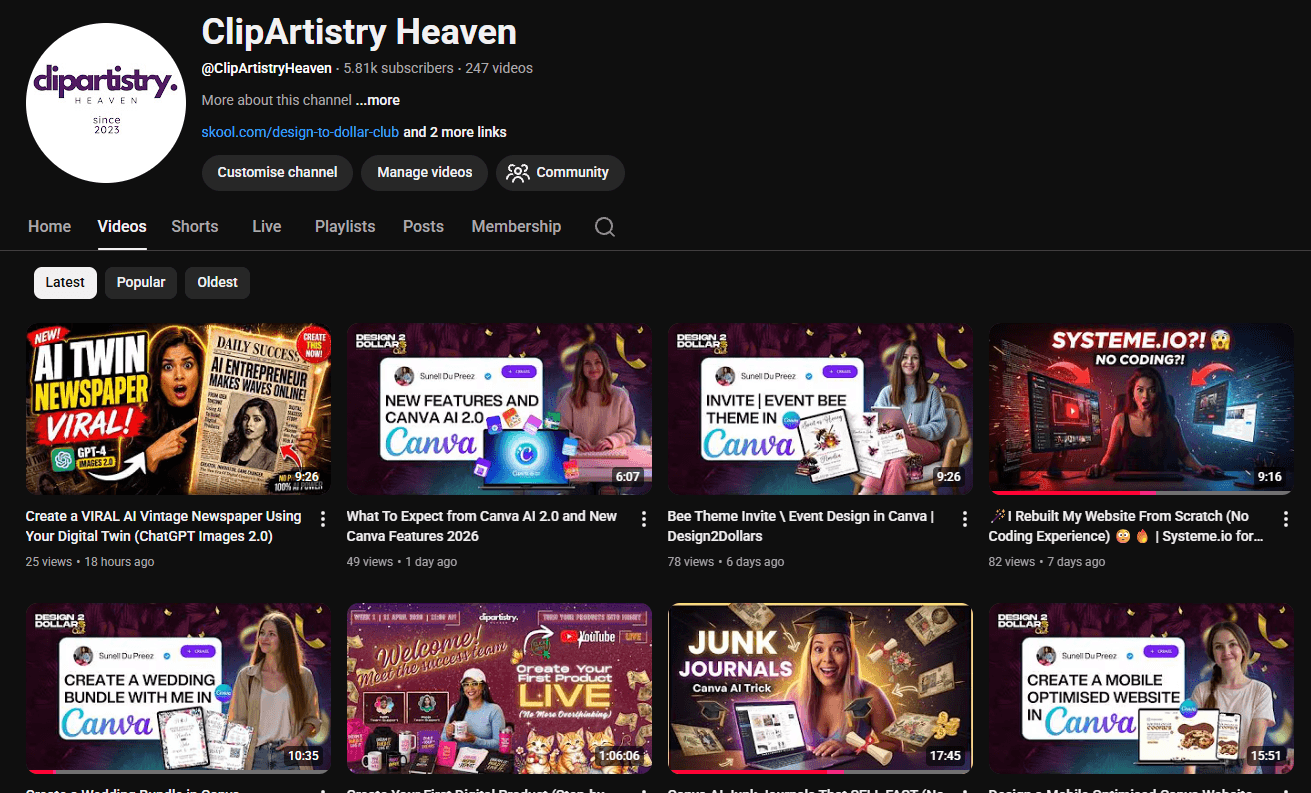This screenshot has height=793, width=1311.
Task: Open options menu for AI Vintage Newspaper video
Action: (323, 519)
